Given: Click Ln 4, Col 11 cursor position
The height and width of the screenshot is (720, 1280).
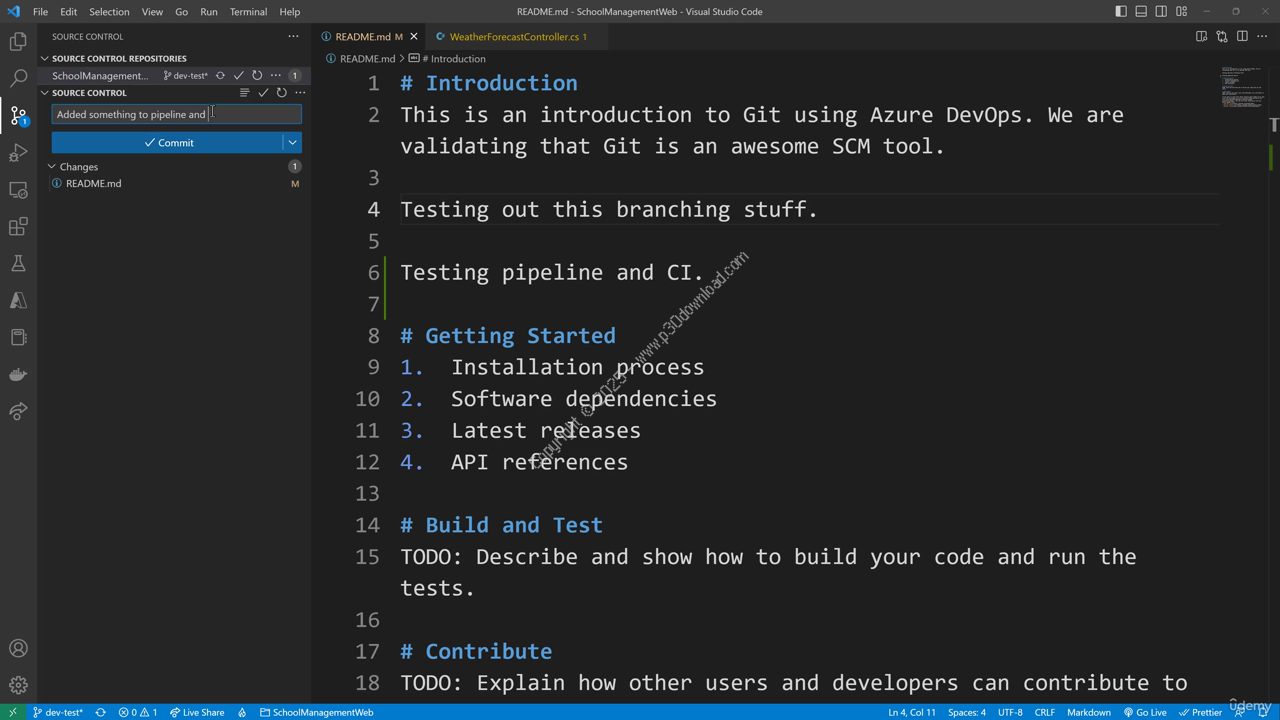Looking at the screenshot, I should coord(912,712).
